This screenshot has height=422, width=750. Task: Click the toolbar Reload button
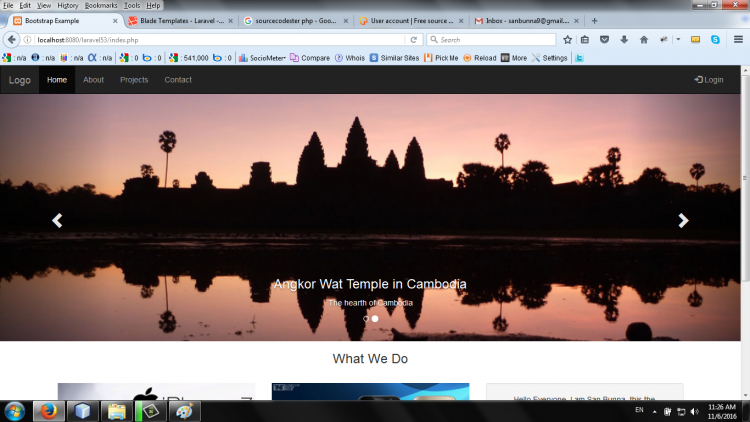coord(480,58)
